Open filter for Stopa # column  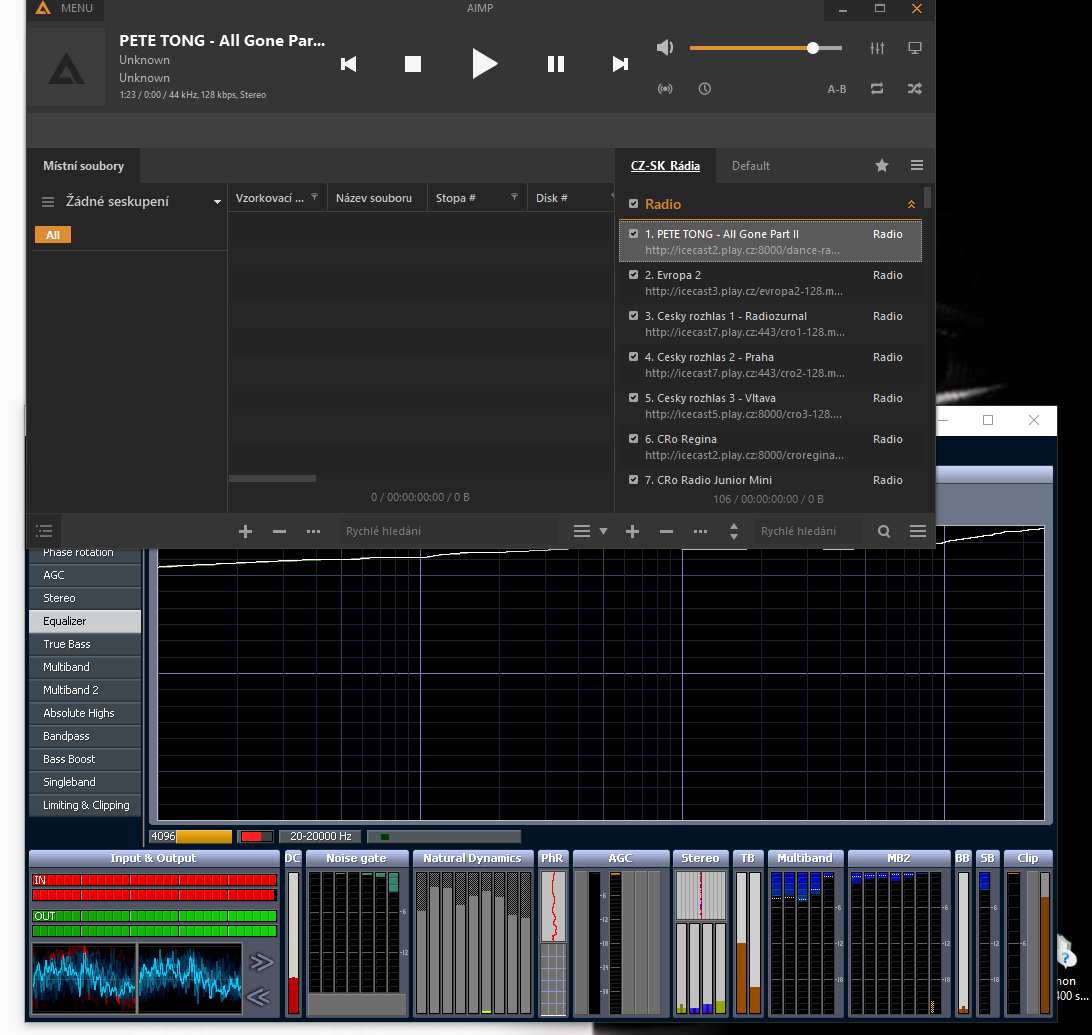point(514,197)
